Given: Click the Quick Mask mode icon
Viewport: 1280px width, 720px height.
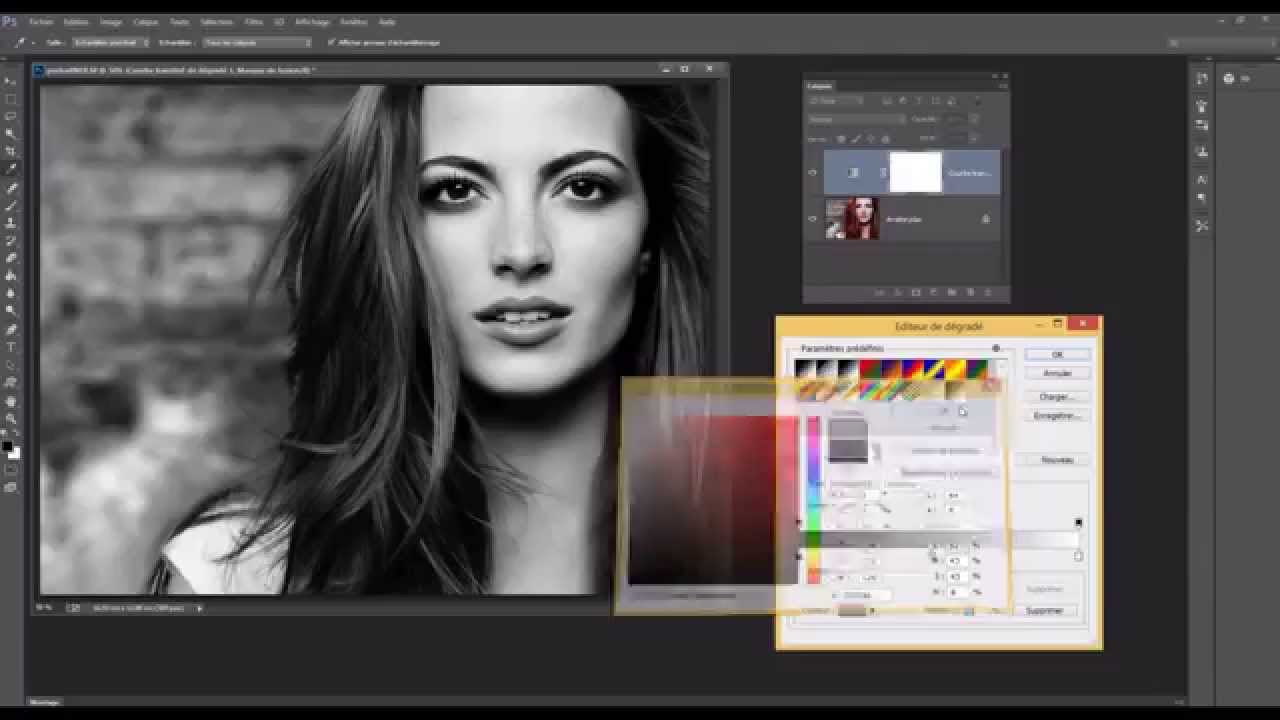Looking at the screenshot, I should point(11,470).
